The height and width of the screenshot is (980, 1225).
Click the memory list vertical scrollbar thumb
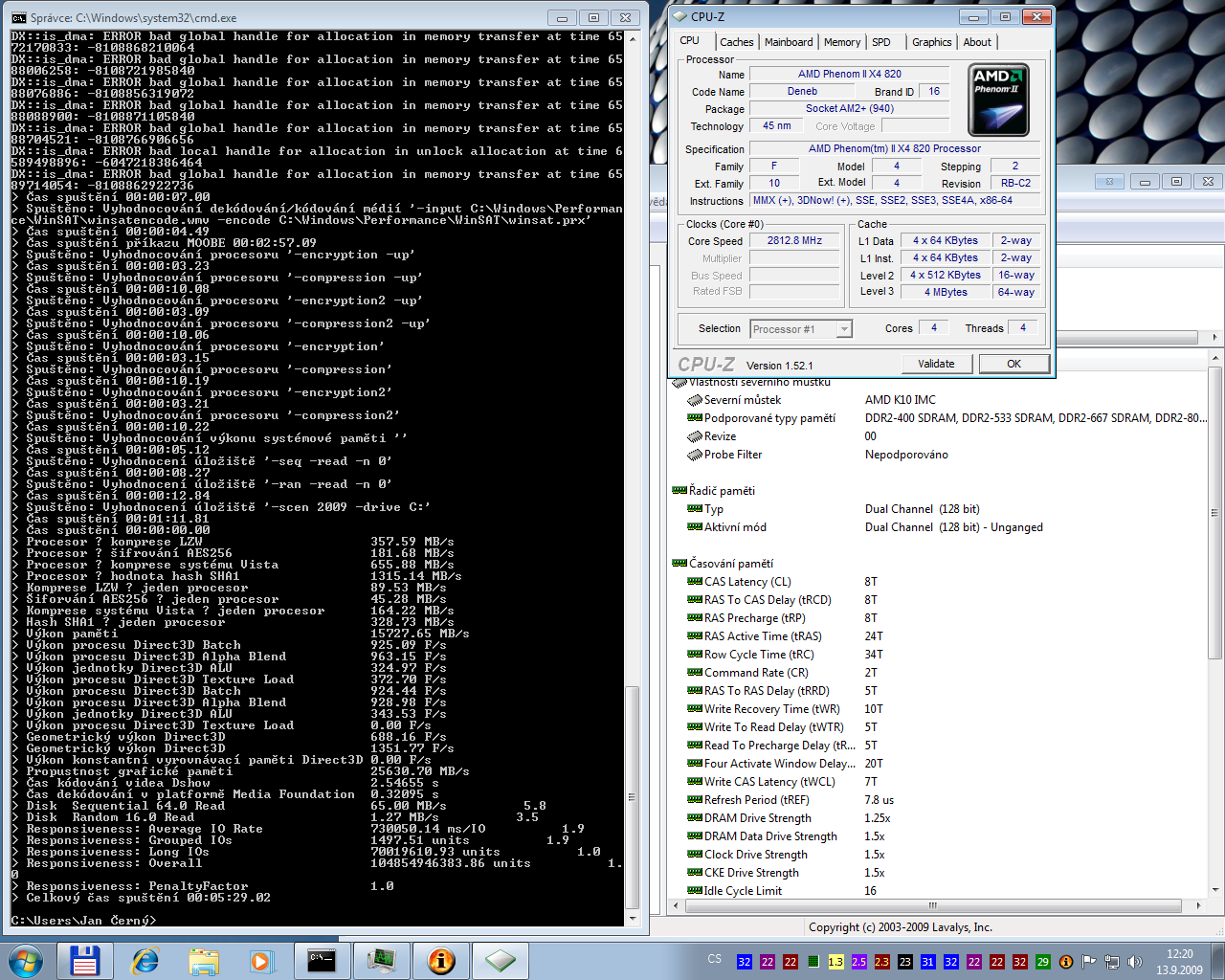coord(1216,515)
